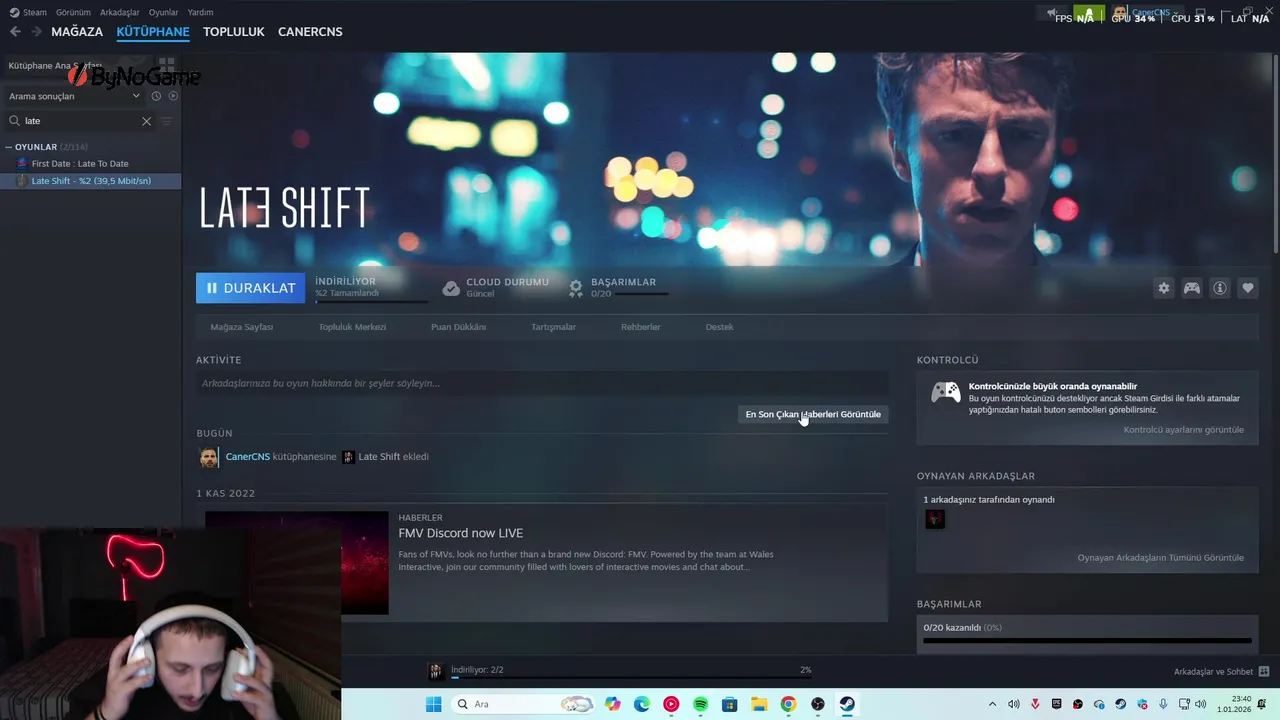Open Topluluk Merkezi link
Viewport: 1280px width, 720px height.
point(352,327)
